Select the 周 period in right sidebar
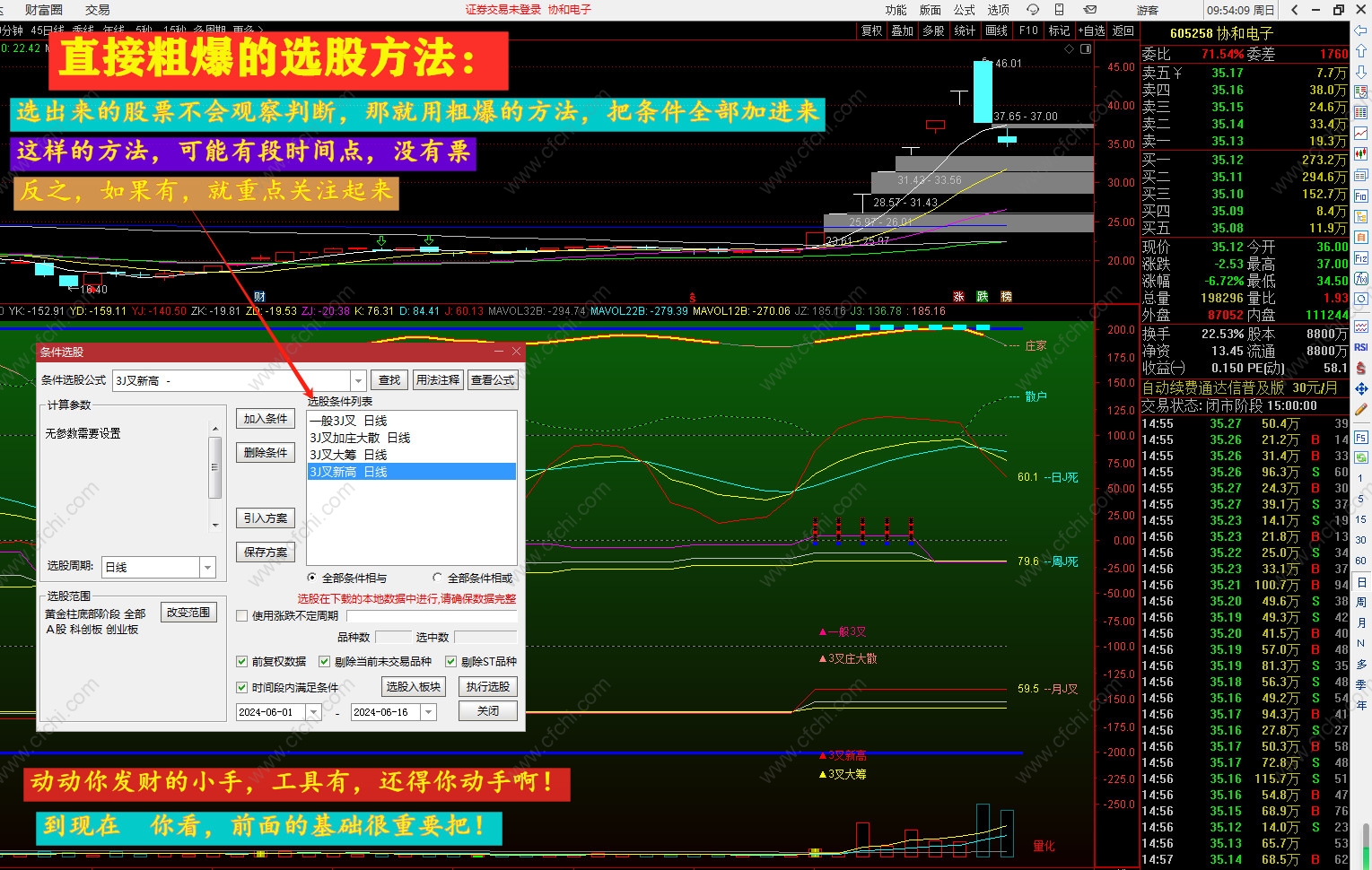Screen dimensions: 1372x870 pos(1361,602)
